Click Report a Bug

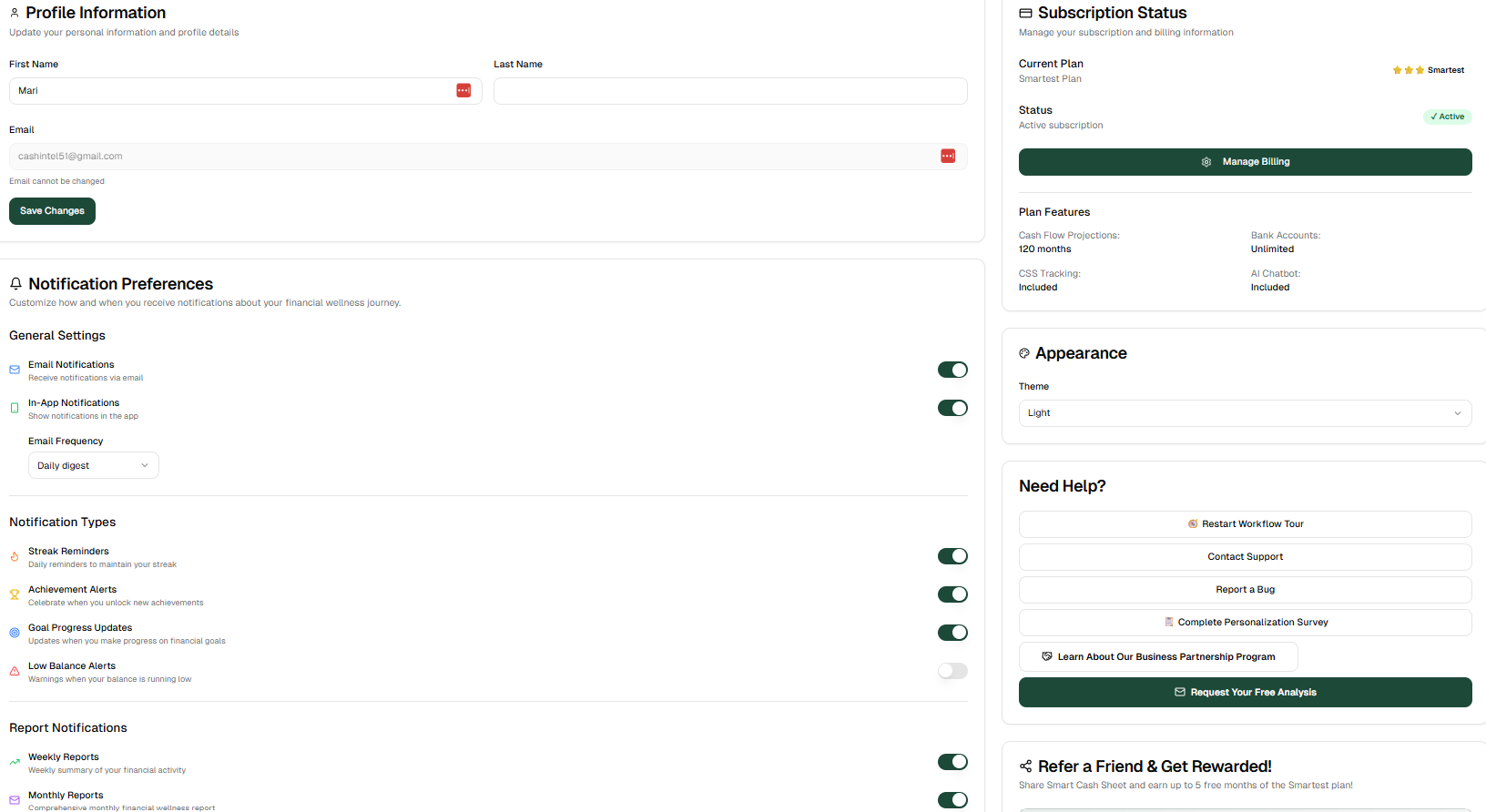pos(1245,590)
